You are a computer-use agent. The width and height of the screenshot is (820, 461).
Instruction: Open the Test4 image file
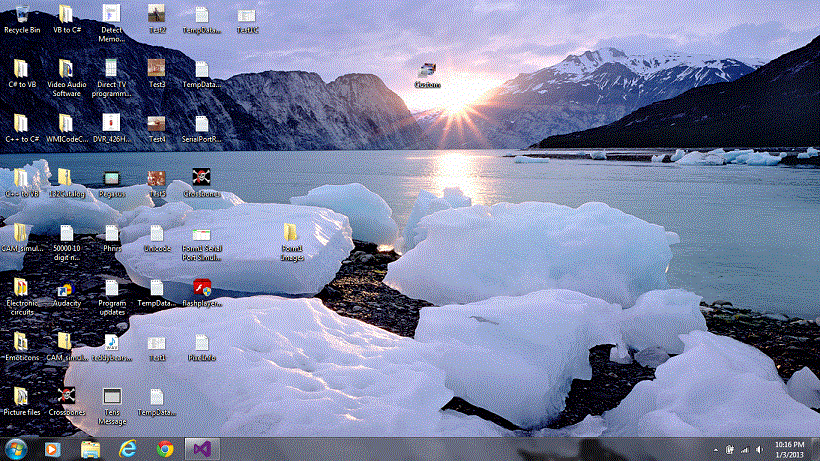156,129
